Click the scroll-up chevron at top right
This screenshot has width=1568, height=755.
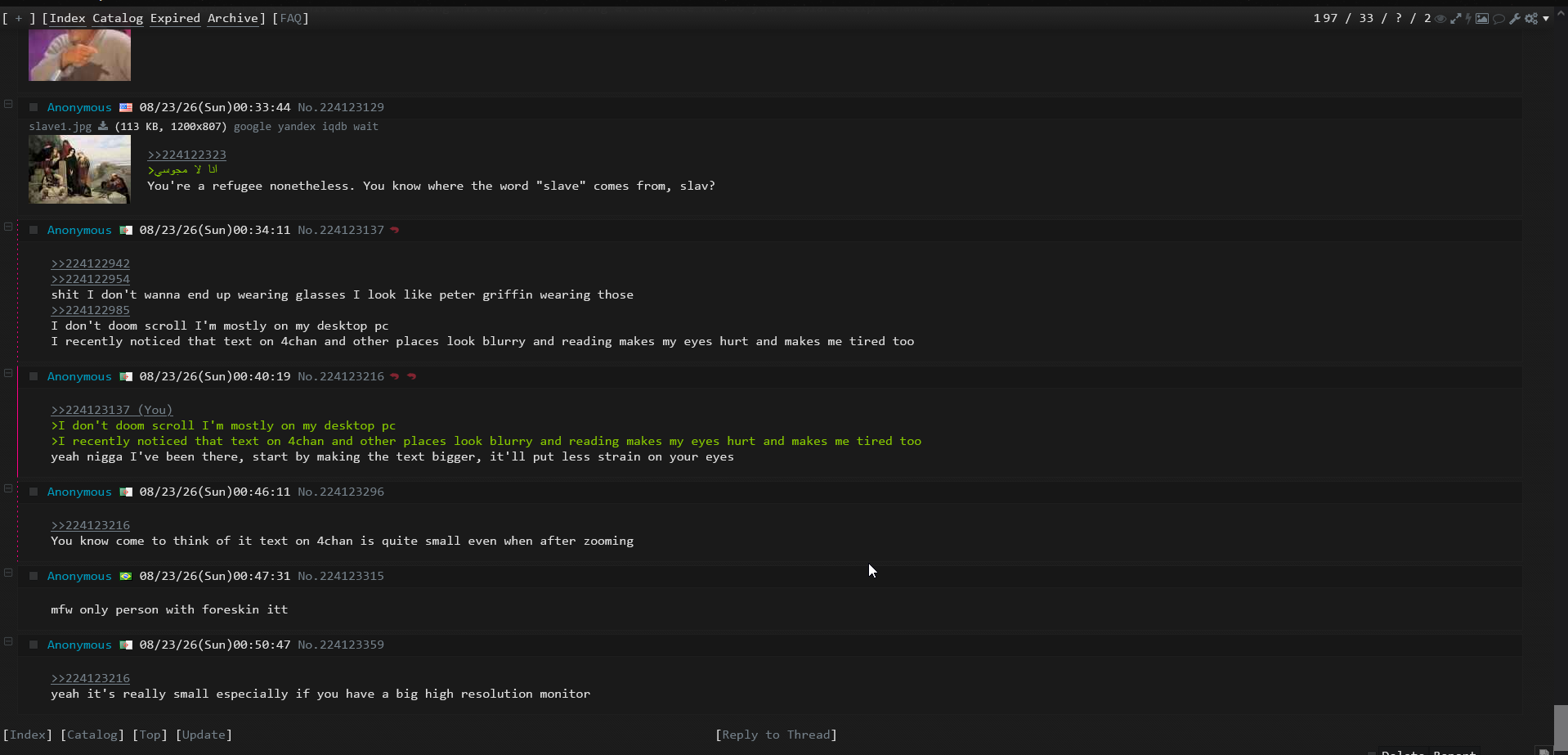[x=1561, y=14]
